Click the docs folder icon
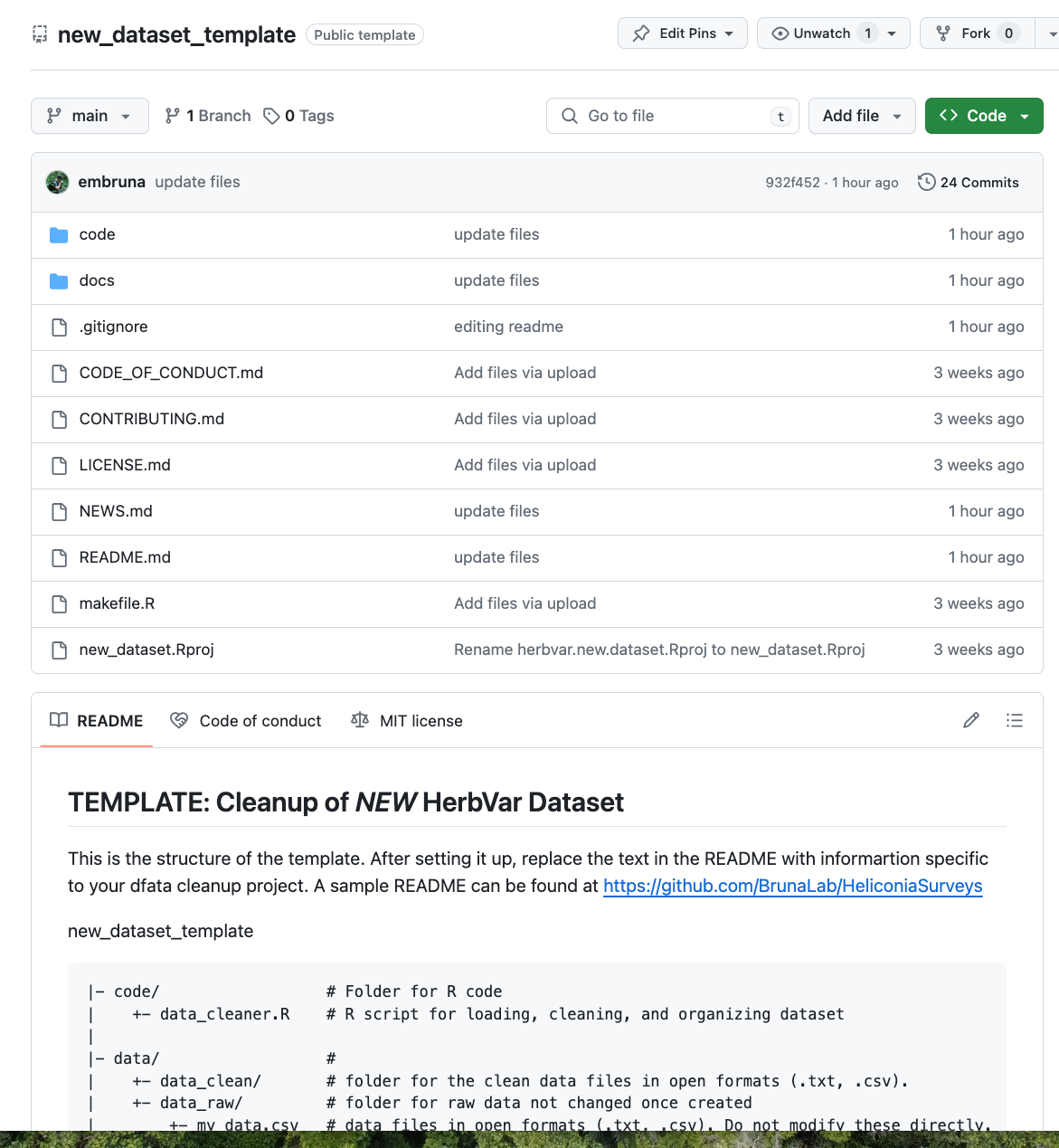Image resolution: width=1059 pixels, height=1148 pixels. pos(59,281)
